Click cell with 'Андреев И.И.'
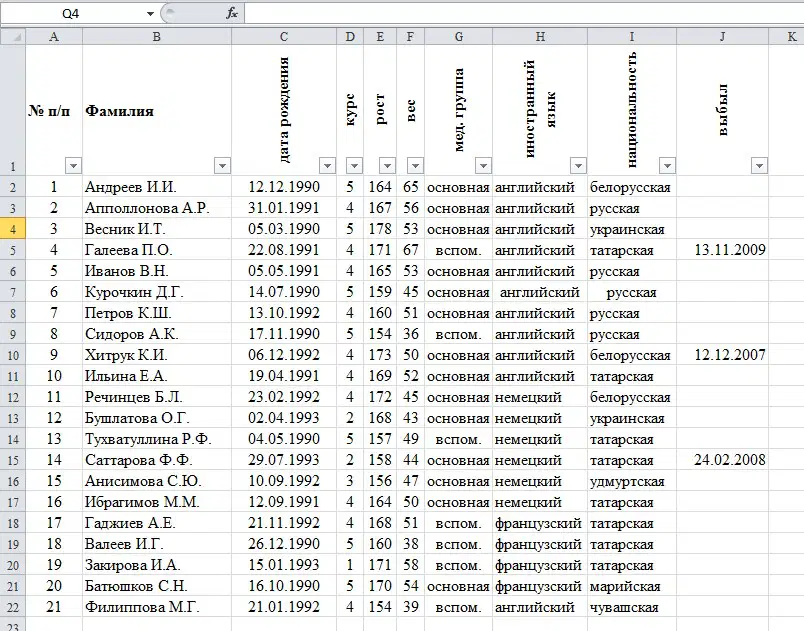Image resolution: width=804 pixels, height=631 pixels. (x=157, y=187)
